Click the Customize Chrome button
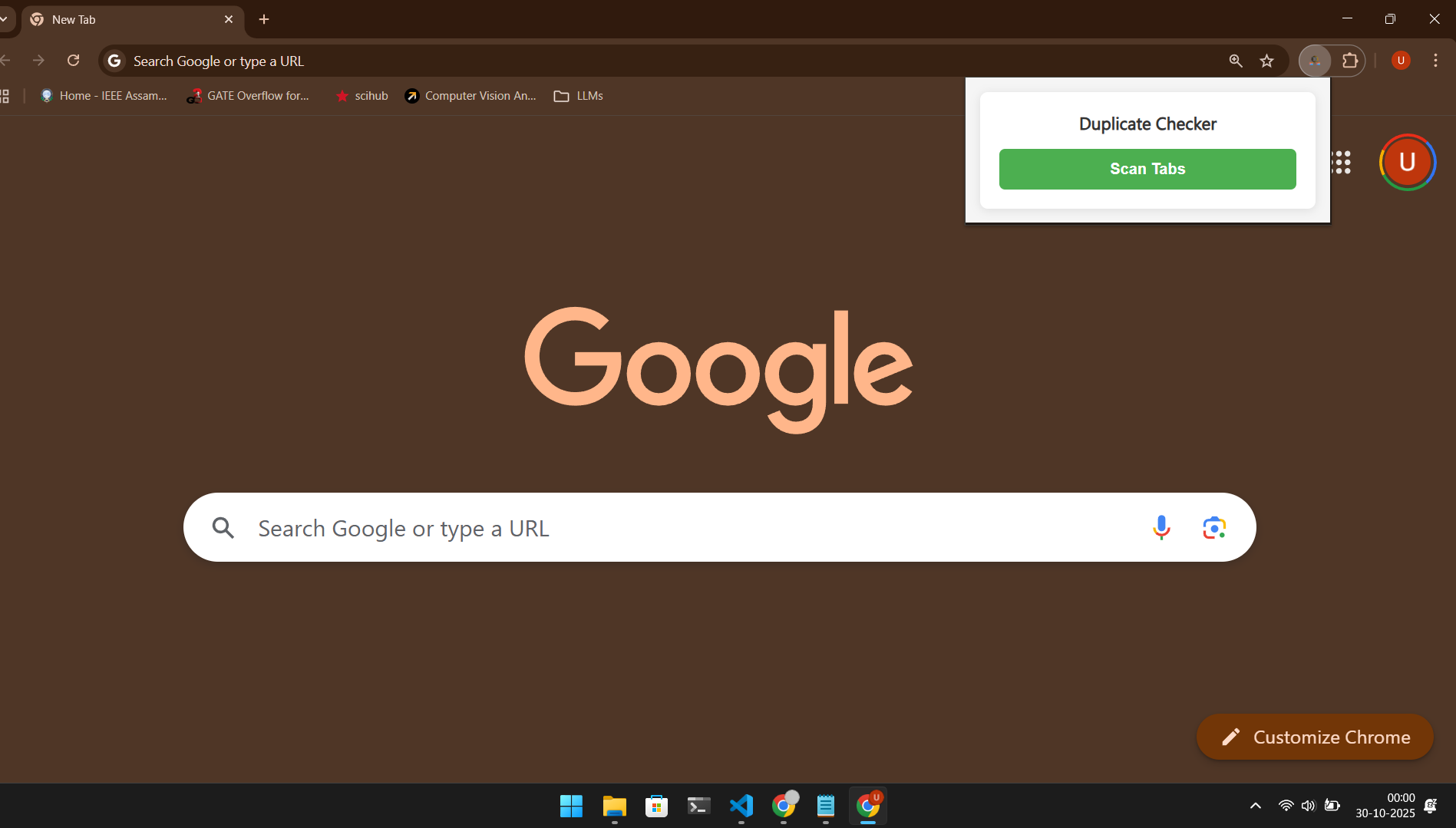This screenshot has height=828, width=1456. tap(1315, 737)
